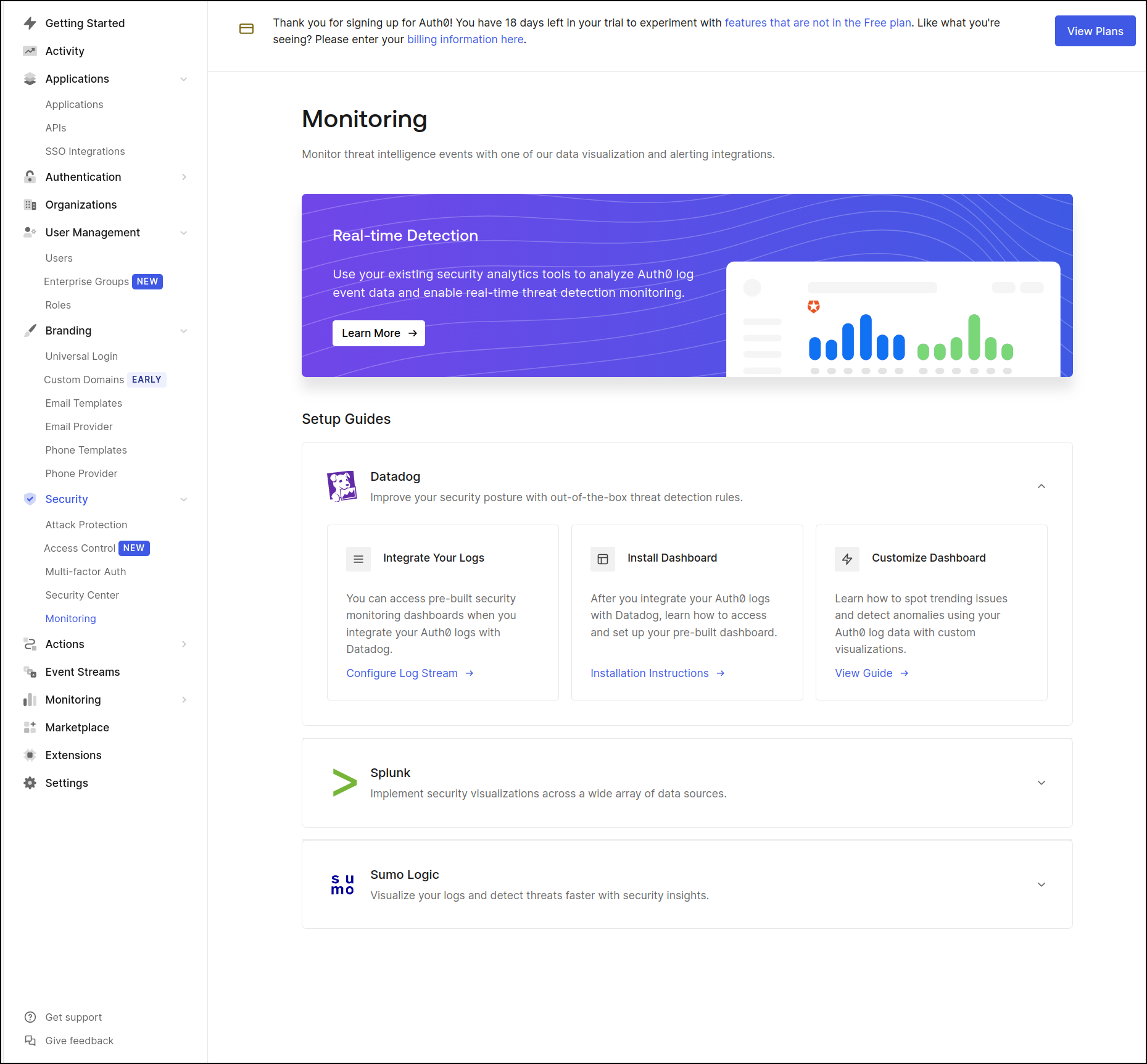Open SSO Integrations in the sidebar
The width and height of the screenshot is (1147, 1064).
click(x=85, y=151)
